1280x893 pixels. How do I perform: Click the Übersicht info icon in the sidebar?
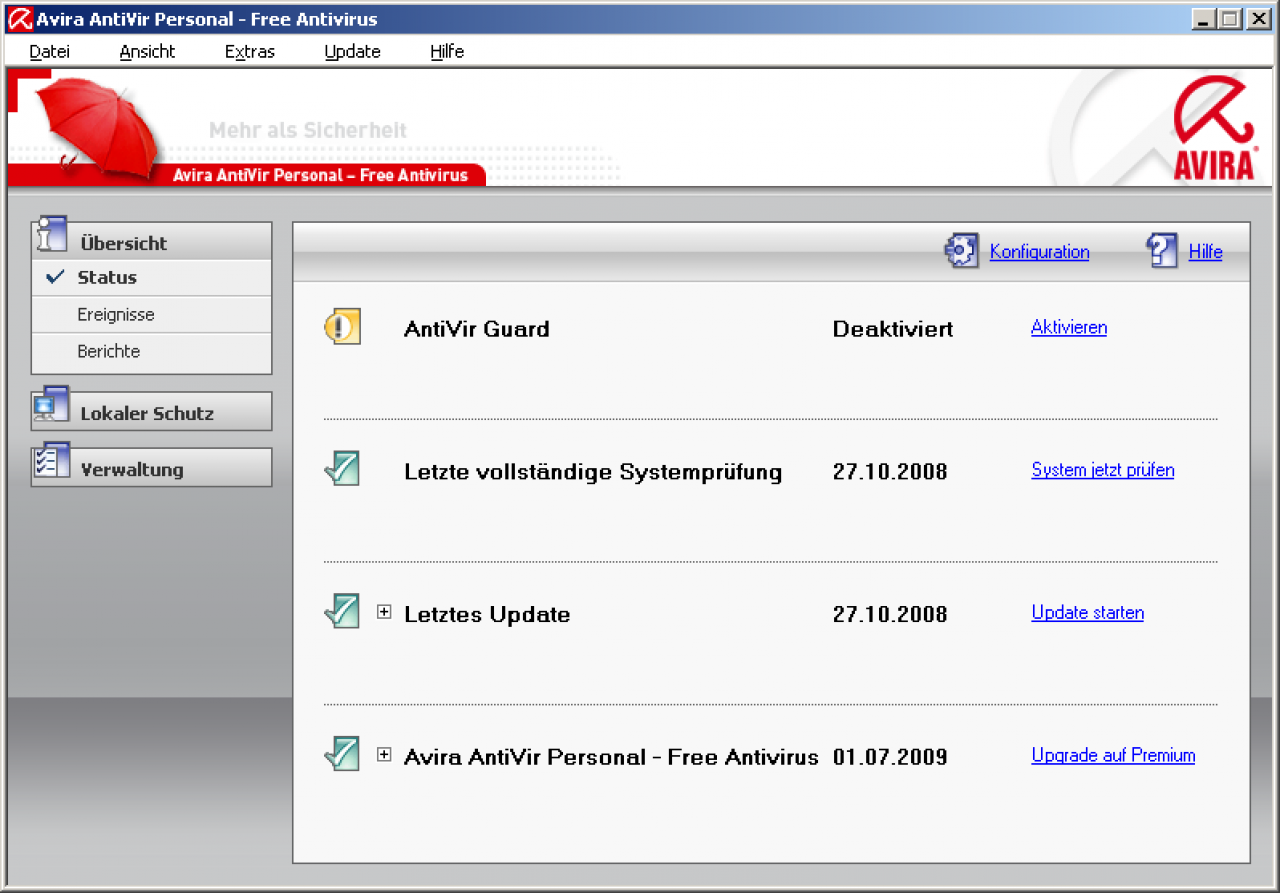coord(51,234)
